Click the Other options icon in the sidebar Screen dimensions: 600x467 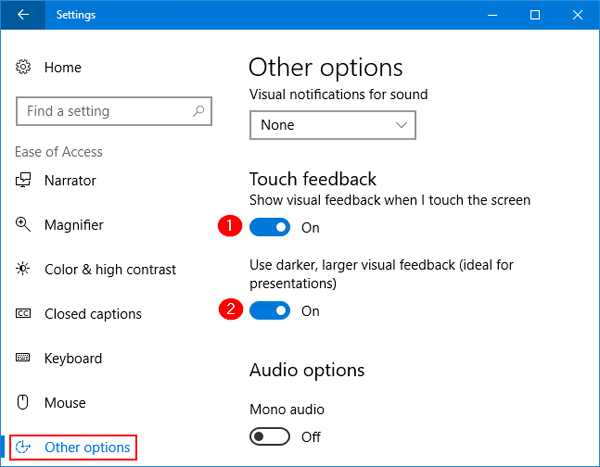click(x=24, y=447)
